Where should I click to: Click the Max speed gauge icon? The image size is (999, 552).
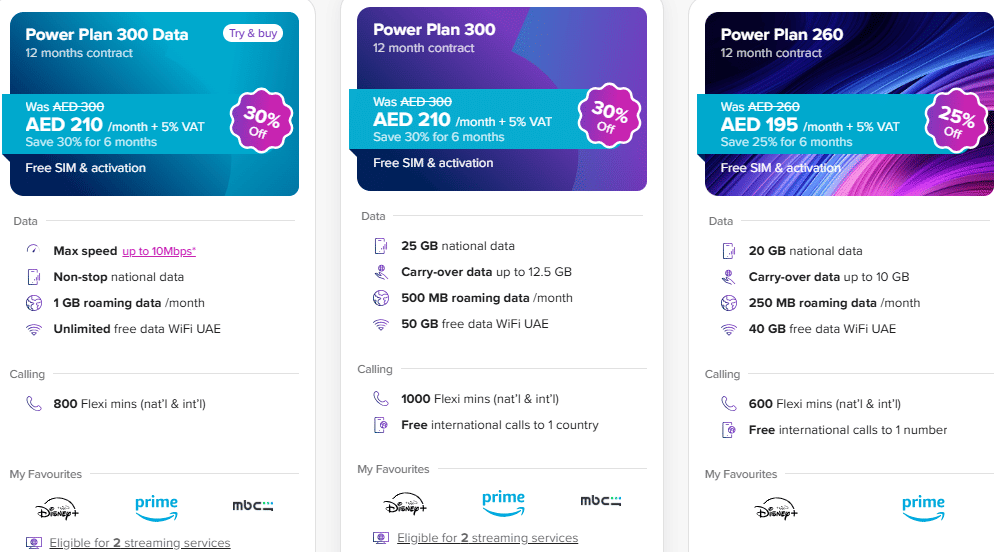coord(33,251)
